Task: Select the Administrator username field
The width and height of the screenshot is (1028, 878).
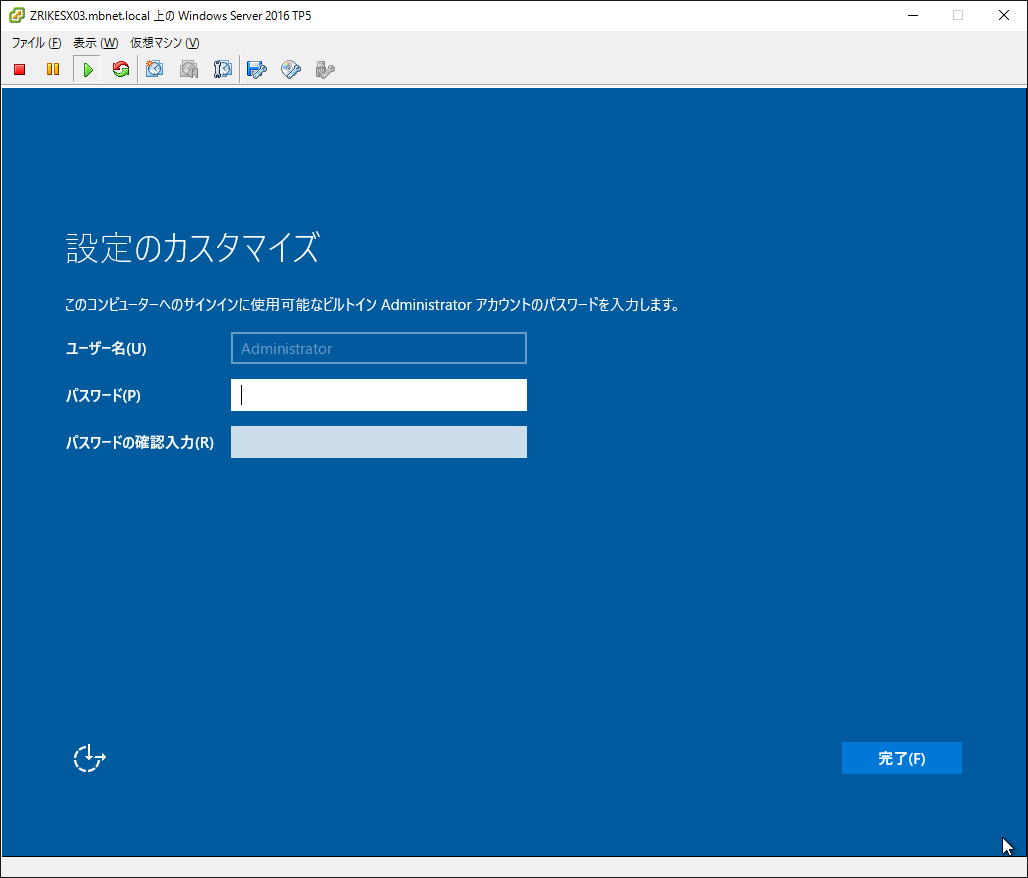Action: (378, 348)
